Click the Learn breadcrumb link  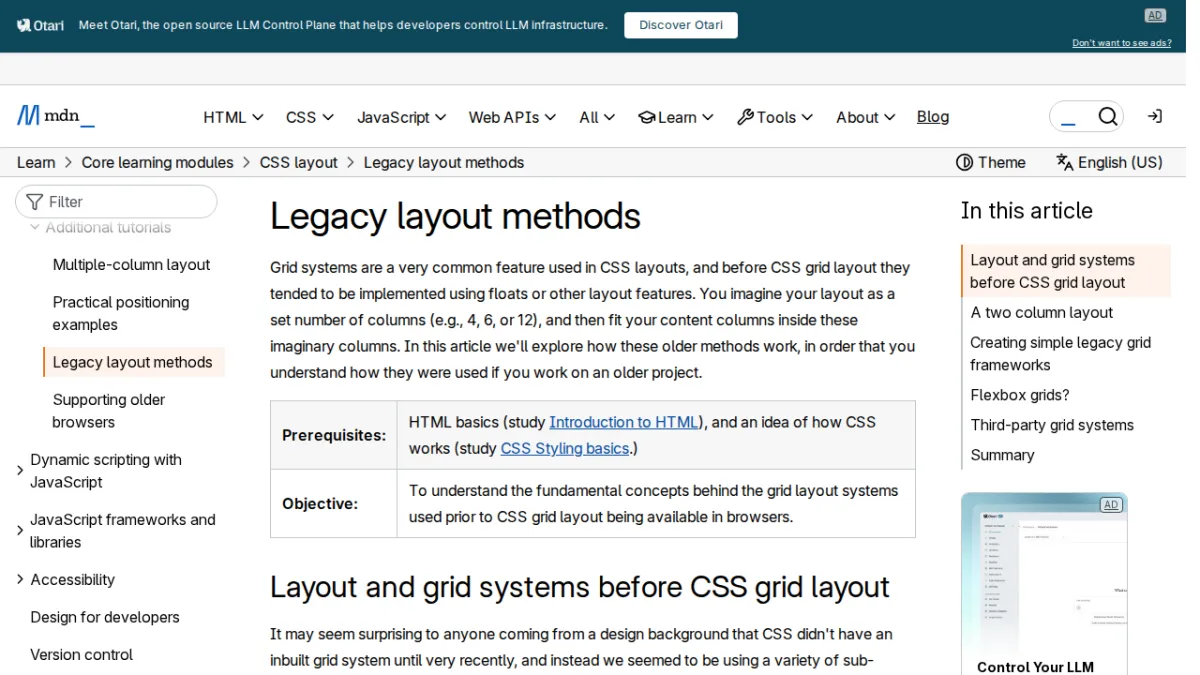36,162
